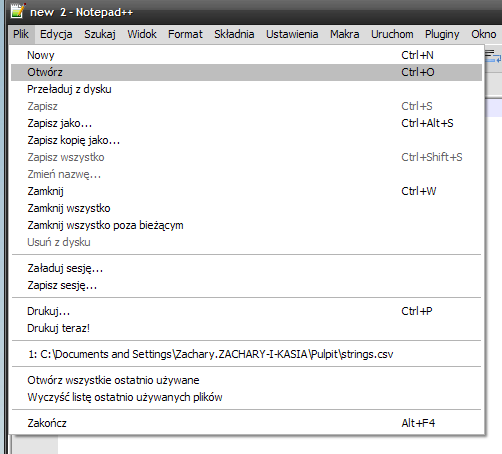The image size is (502, 454).
Task: Choose Zamknij to close the file
Action: coord(246,191)
